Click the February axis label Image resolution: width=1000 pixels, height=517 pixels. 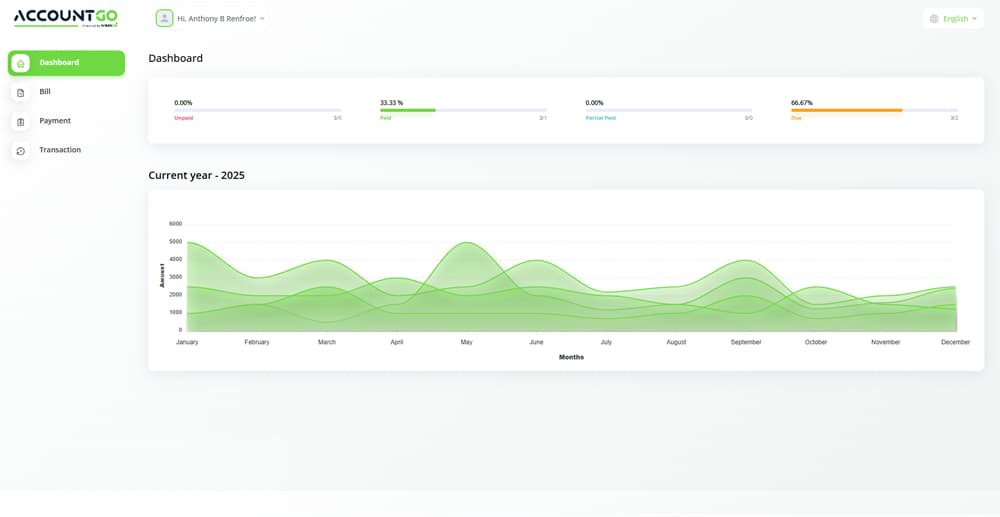[x=257, y=342]
